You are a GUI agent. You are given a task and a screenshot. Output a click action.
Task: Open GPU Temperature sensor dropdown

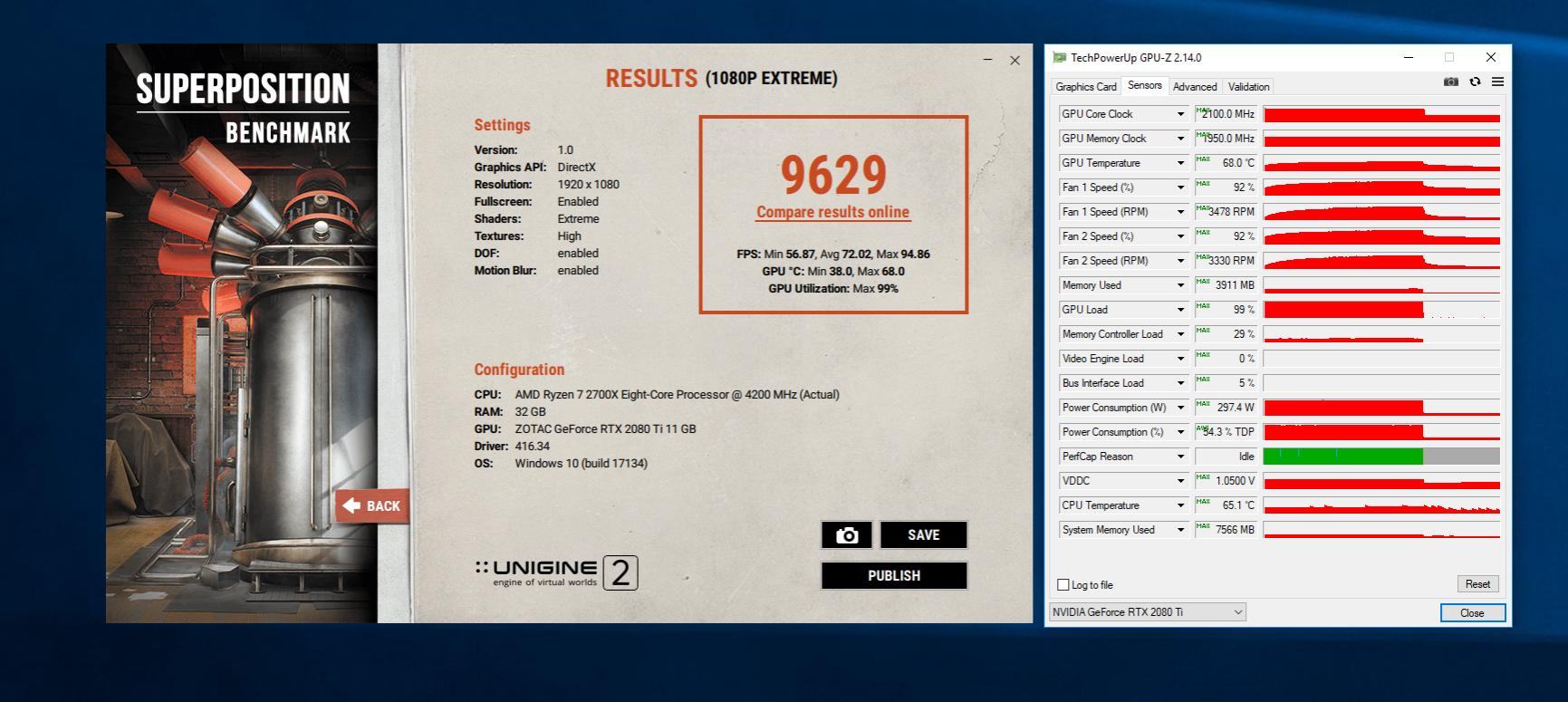(1180, 163)
